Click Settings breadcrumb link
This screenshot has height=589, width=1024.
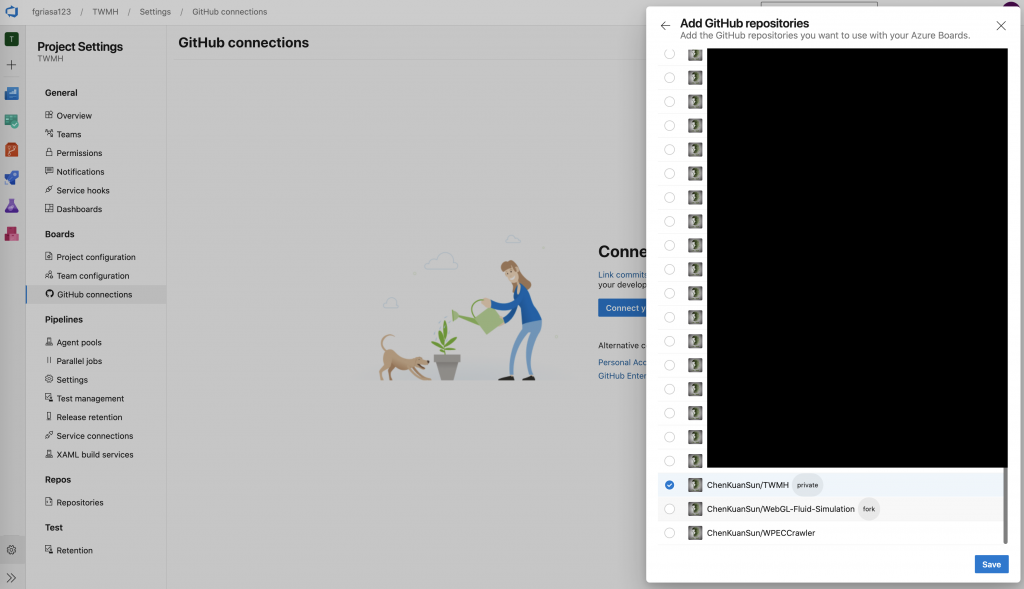(x=155, y=12)
